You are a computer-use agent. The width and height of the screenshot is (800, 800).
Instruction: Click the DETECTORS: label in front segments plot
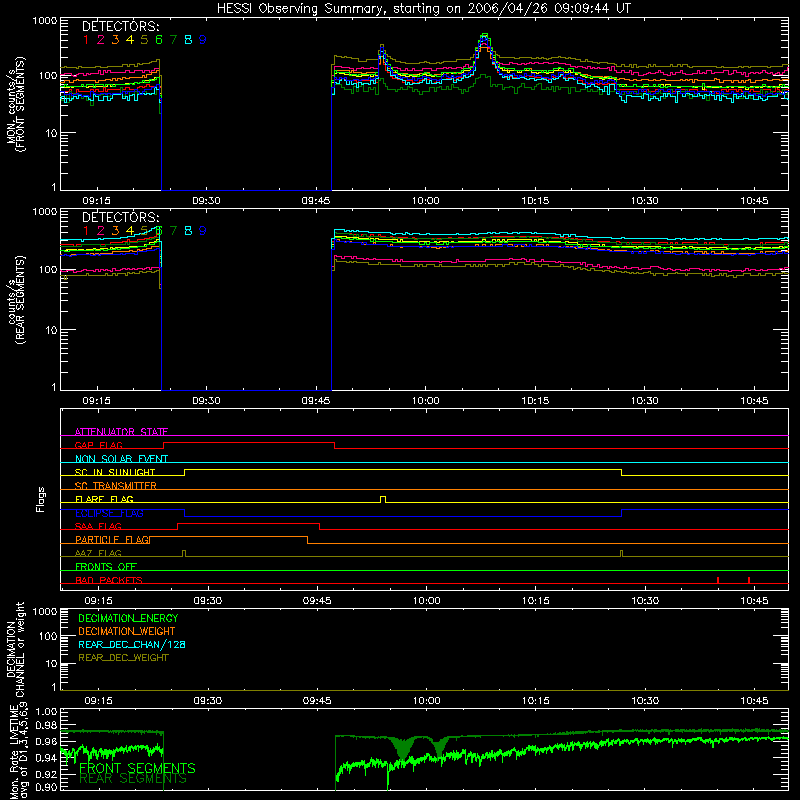[120, 26]
